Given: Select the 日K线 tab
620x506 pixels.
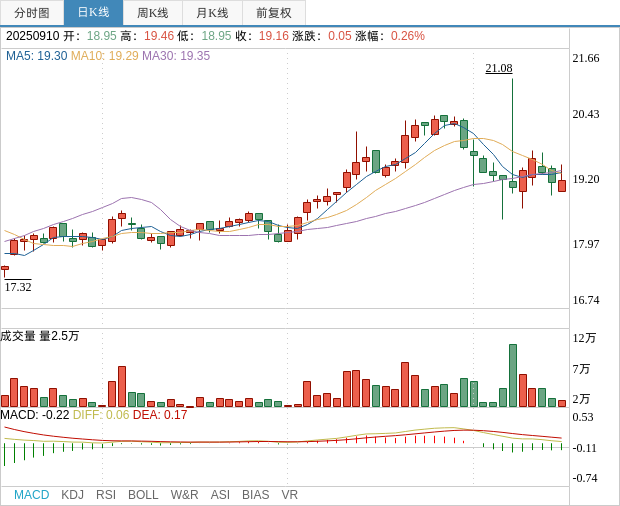Looking at the screenshot, I should (93, 13).
